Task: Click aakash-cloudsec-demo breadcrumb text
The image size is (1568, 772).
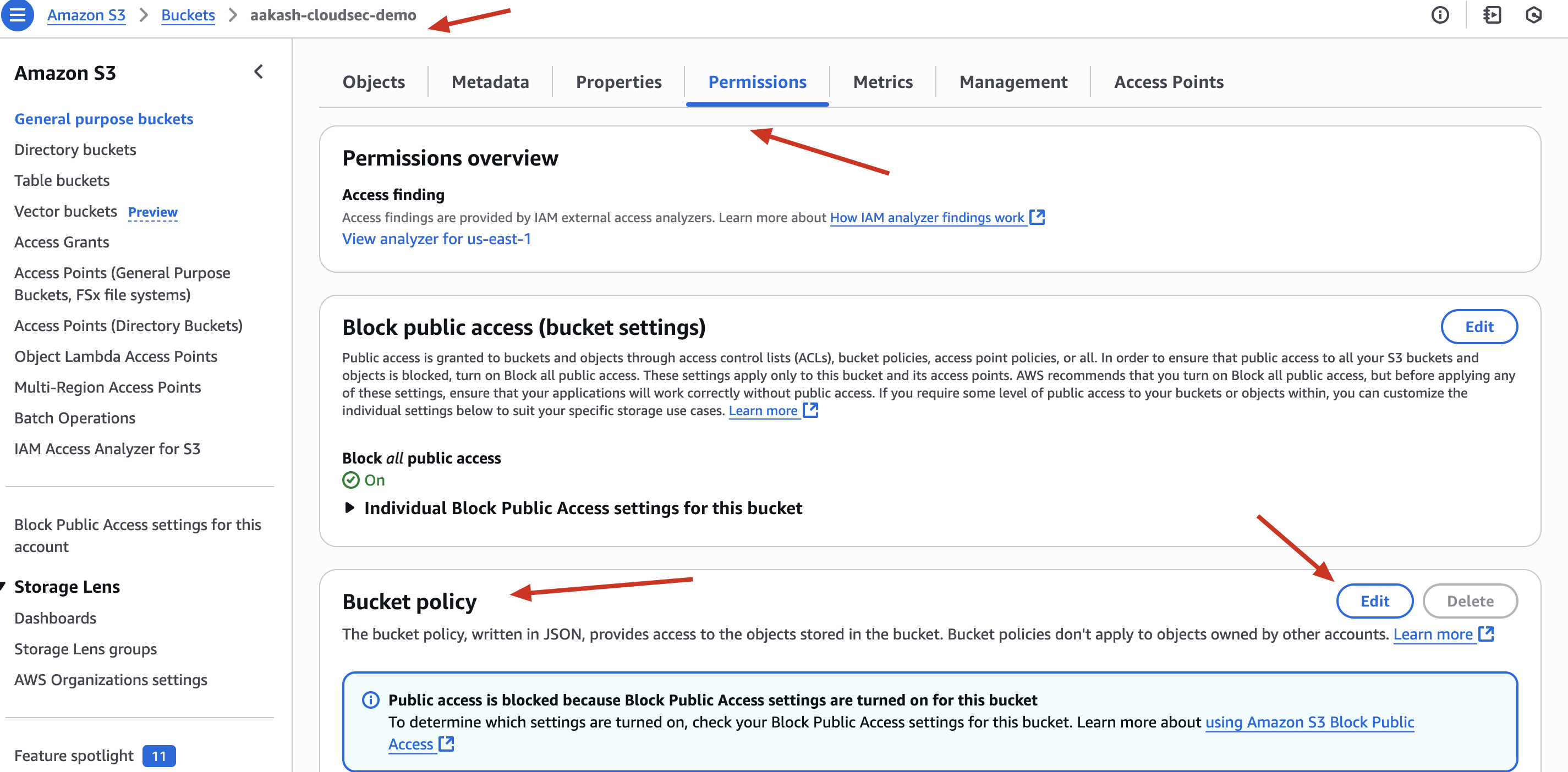Action: (x=333, y=15)
